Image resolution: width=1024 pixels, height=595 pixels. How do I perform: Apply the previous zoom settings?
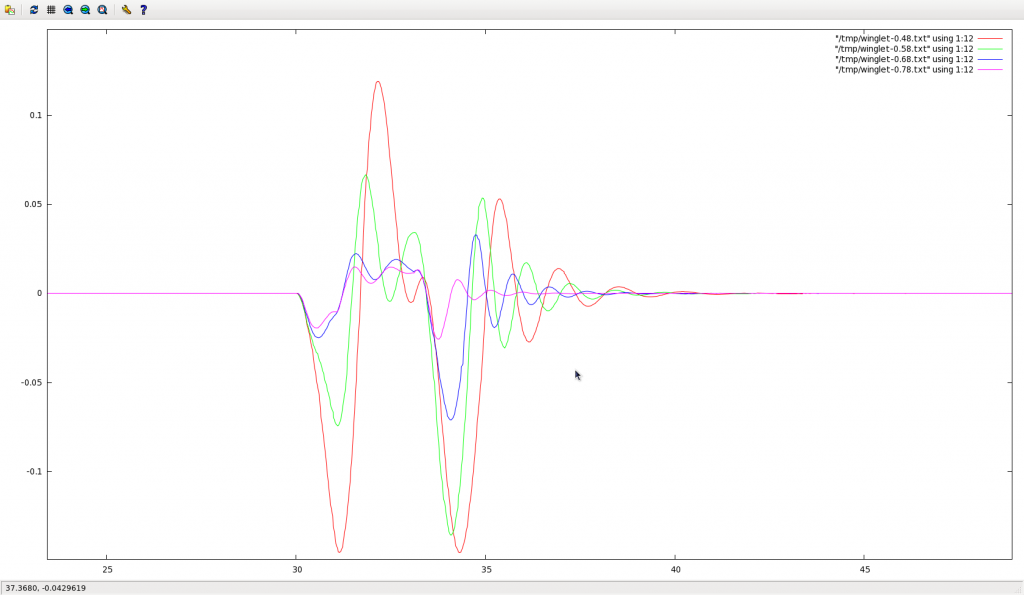68,10
